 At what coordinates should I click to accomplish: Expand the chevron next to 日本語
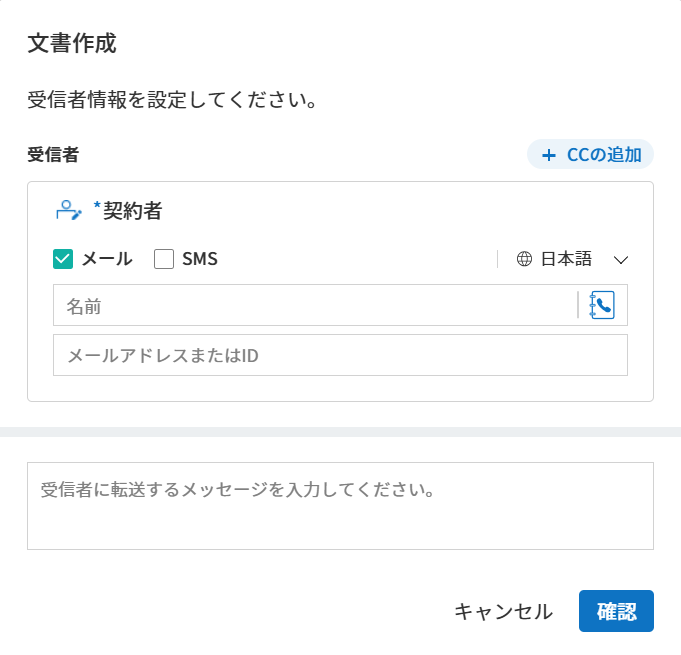pyautogui.click(x=620, y=259)
